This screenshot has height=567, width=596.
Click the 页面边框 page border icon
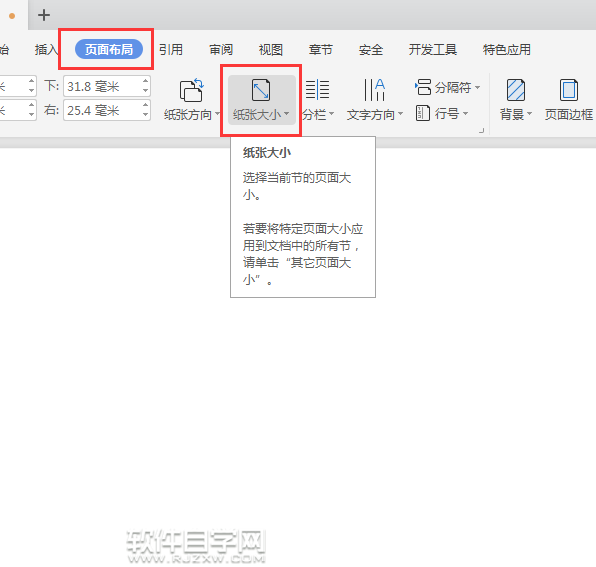click(569, 90)
